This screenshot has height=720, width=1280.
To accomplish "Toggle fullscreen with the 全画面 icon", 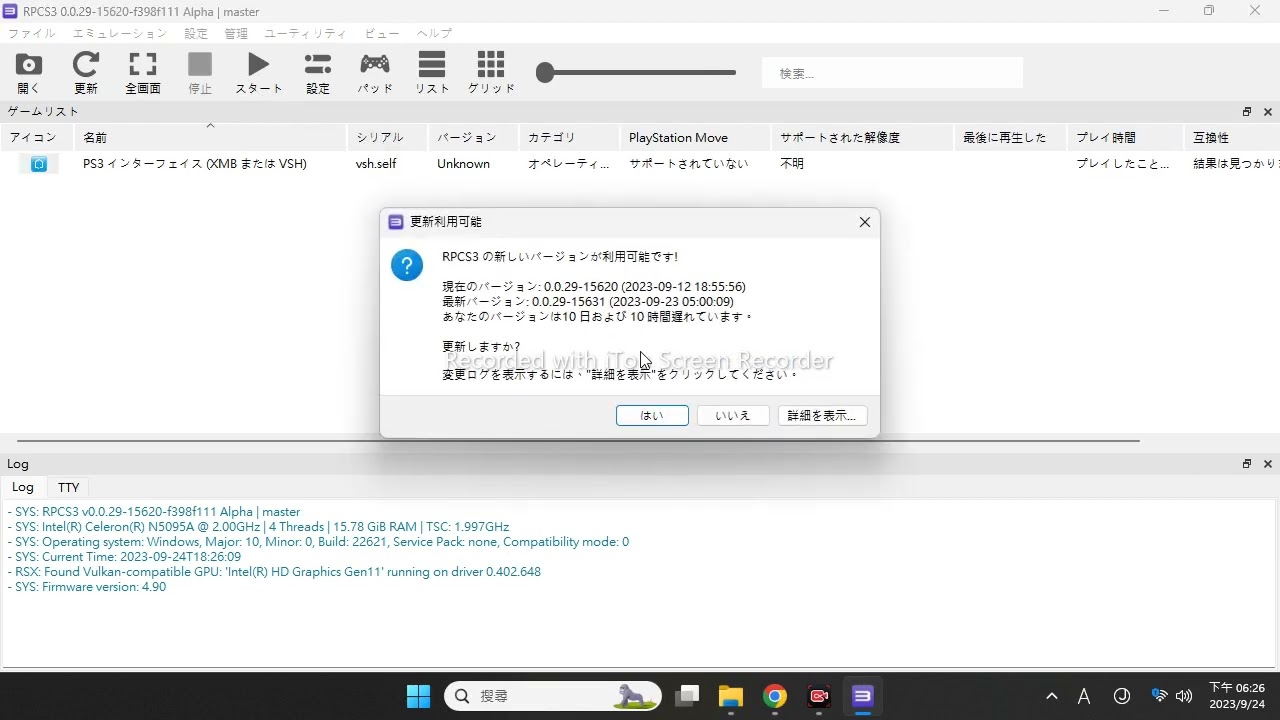I will pos(143,73).
